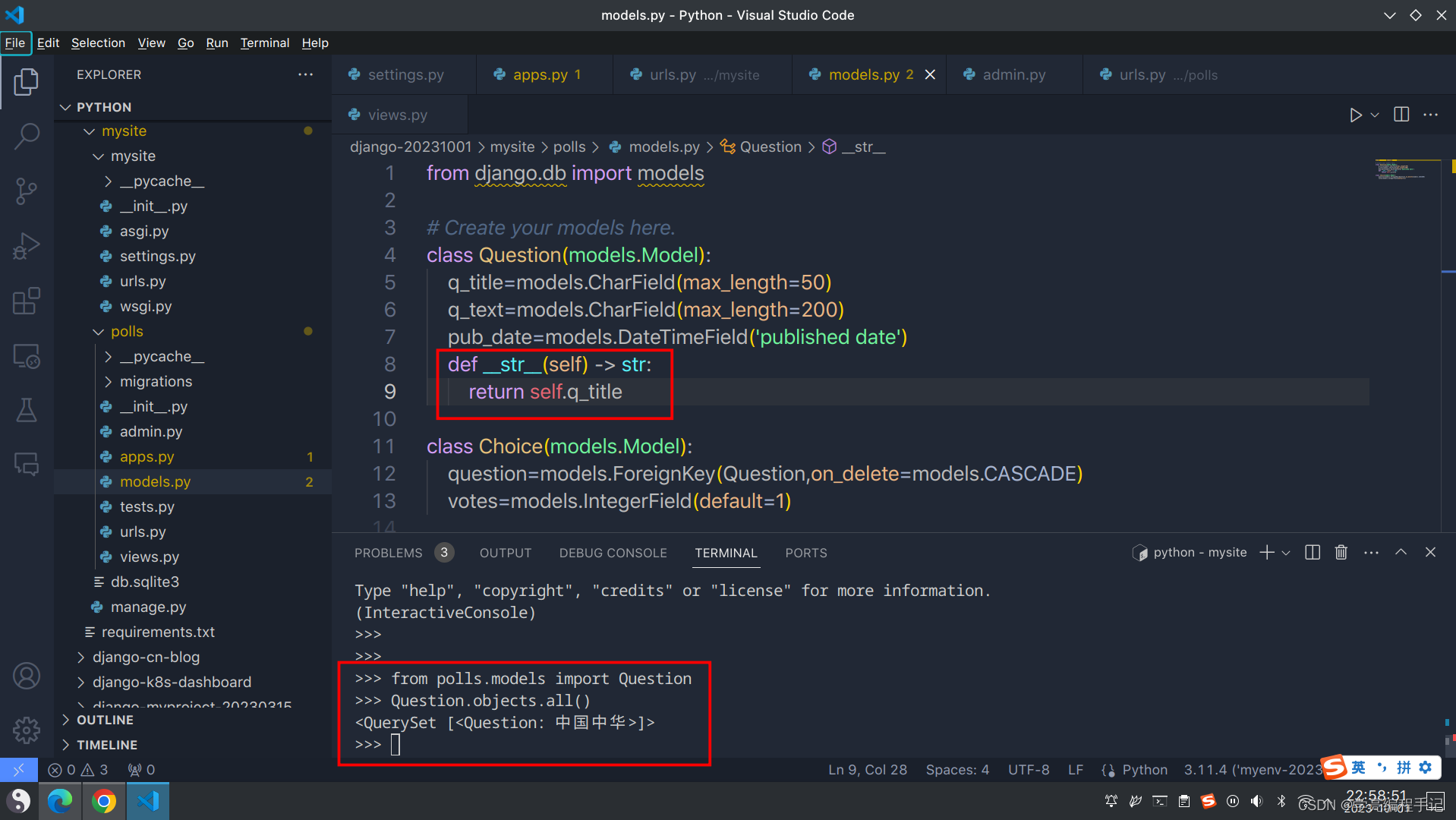Image resolution: width=1456 pixels, height=820 pixels.
Task: Expand the django-cn-blog folder
Action: tap(146, 658)
